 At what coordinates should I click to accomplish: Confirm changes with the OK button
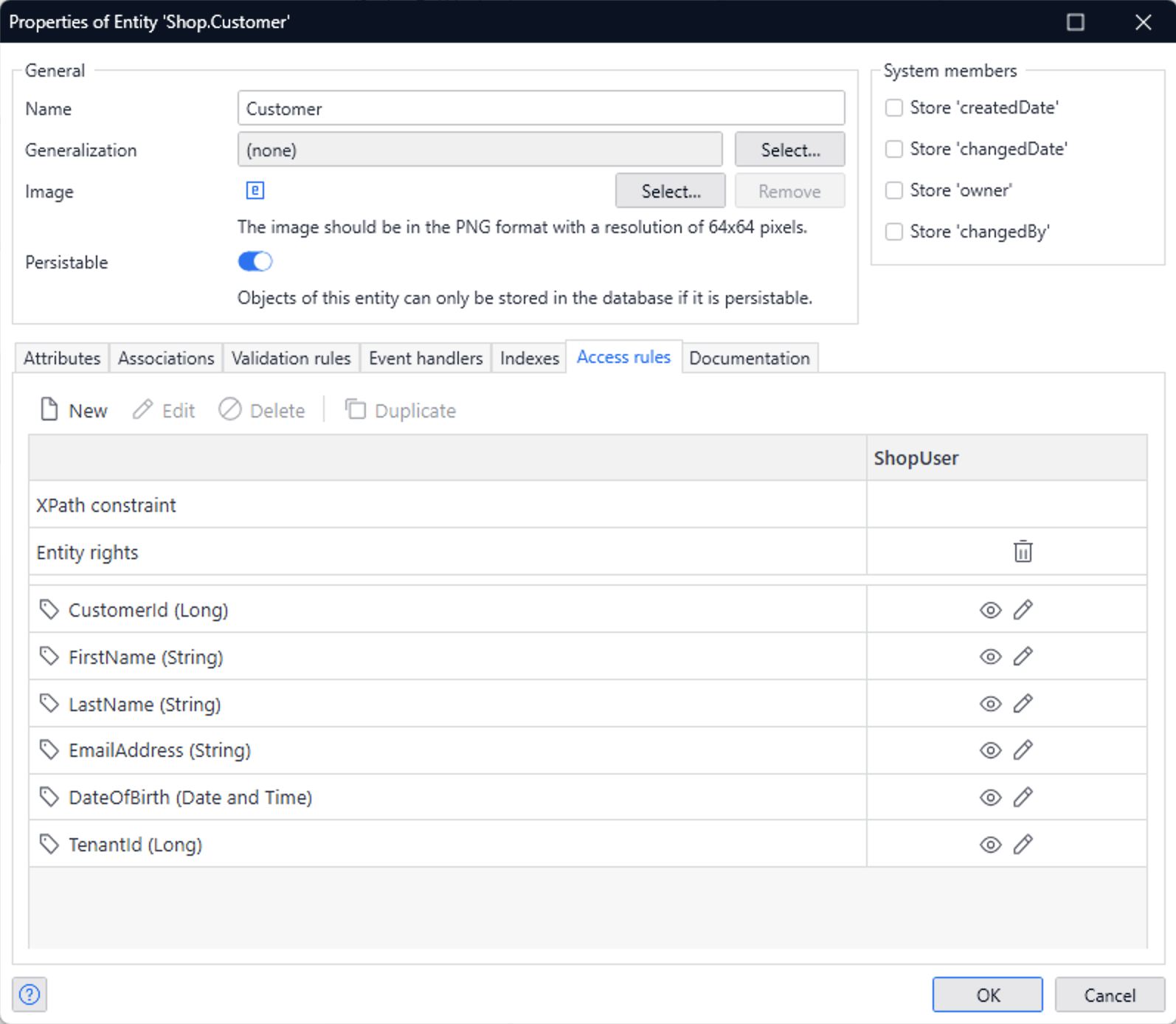(987, 994)
